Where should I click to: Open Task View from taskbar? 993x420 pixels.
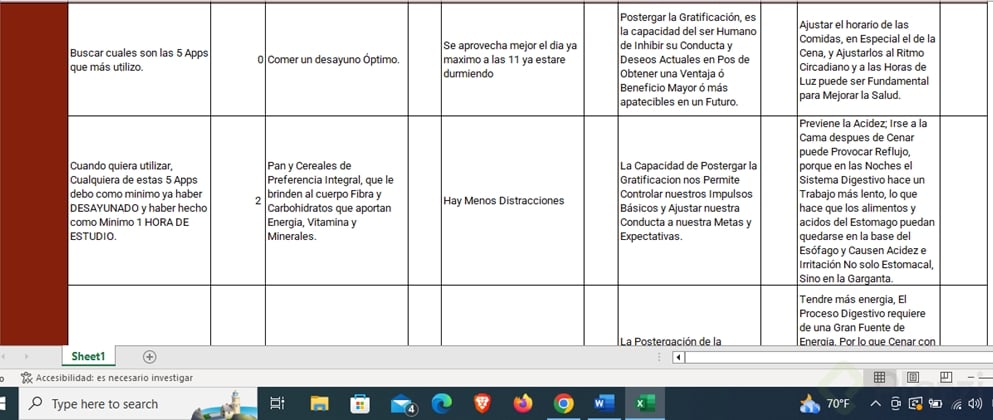[277, 404]
